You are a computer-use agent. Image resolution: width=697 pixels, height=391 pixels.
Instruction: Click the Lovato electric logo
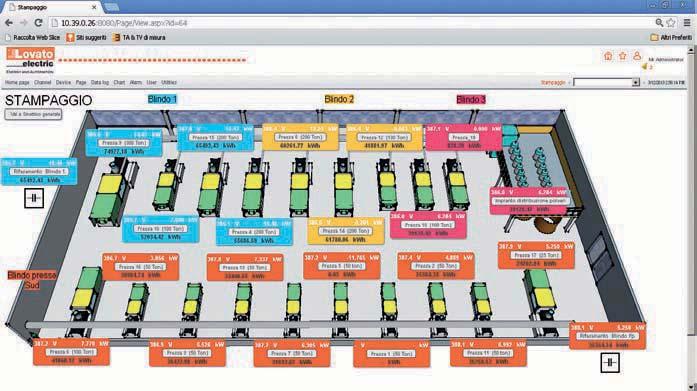(x=30, y=60)
